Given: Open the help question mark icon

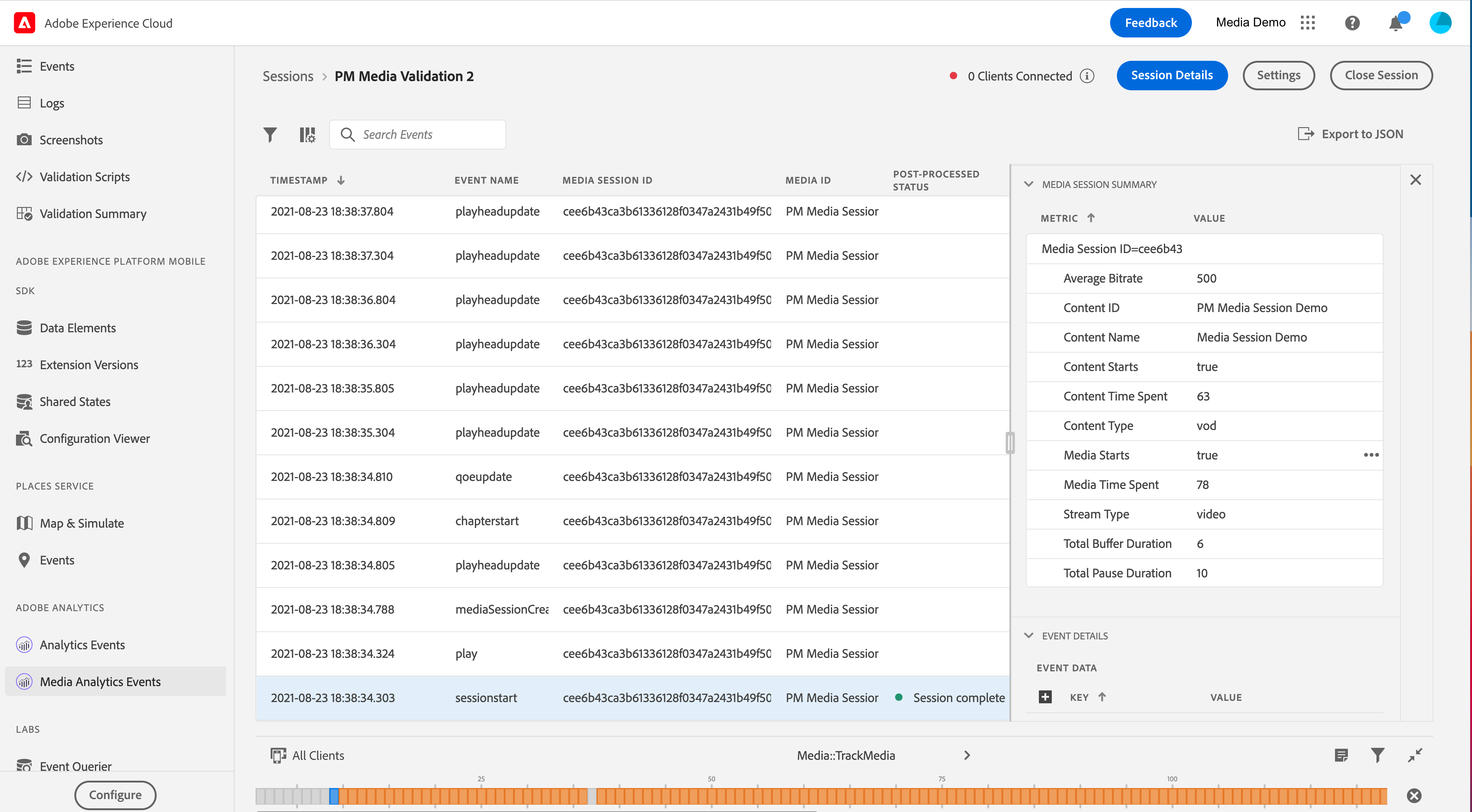Looking at the screenshot, I should click(x=1352, y=23).
